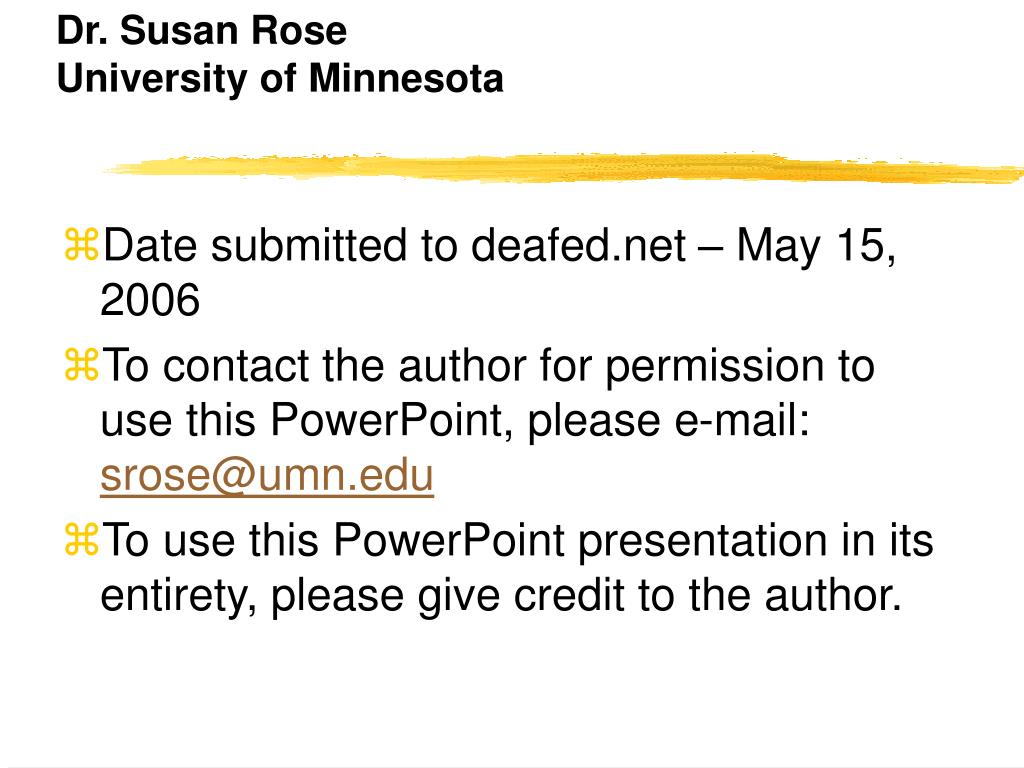The image size is (1024, 768).
Task: Click the text e-mail: before the address
Action: point(742,420)
